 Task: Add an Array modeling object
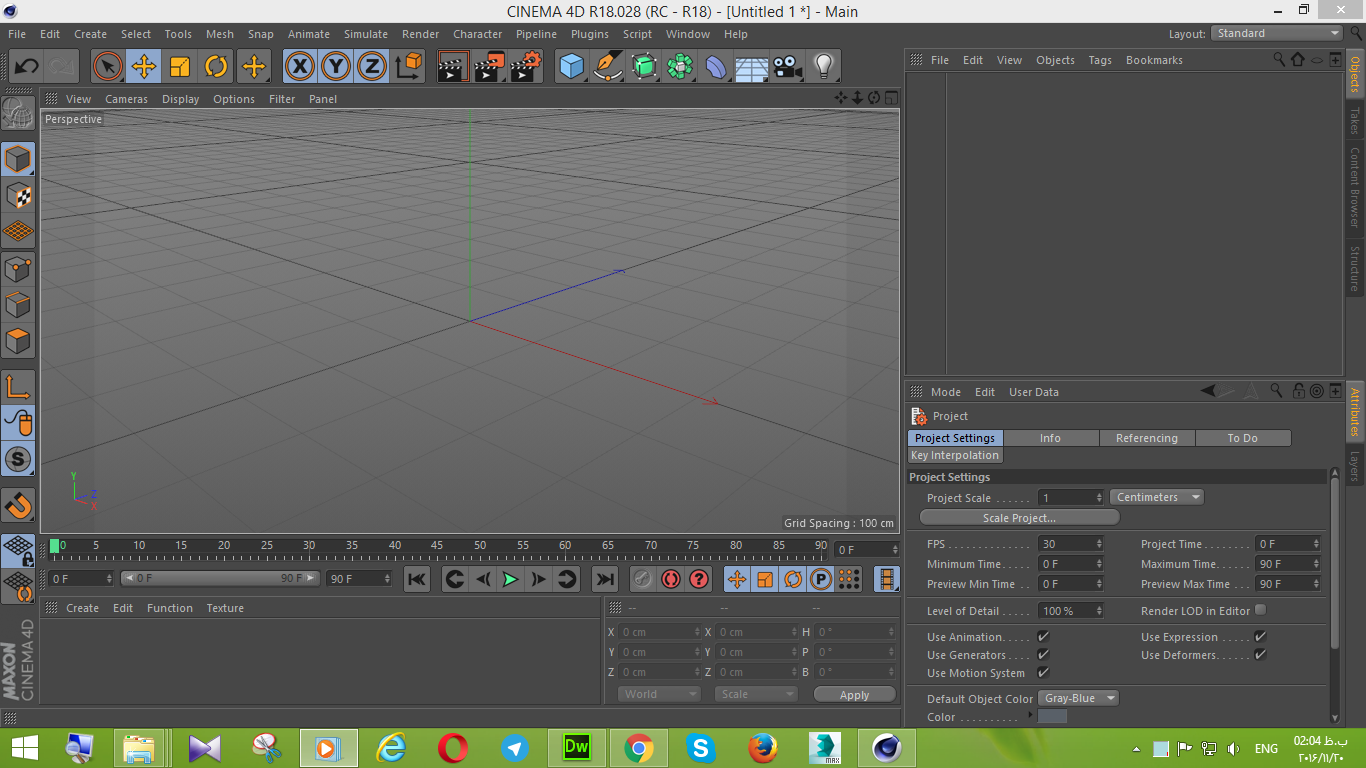click(680, 67)
